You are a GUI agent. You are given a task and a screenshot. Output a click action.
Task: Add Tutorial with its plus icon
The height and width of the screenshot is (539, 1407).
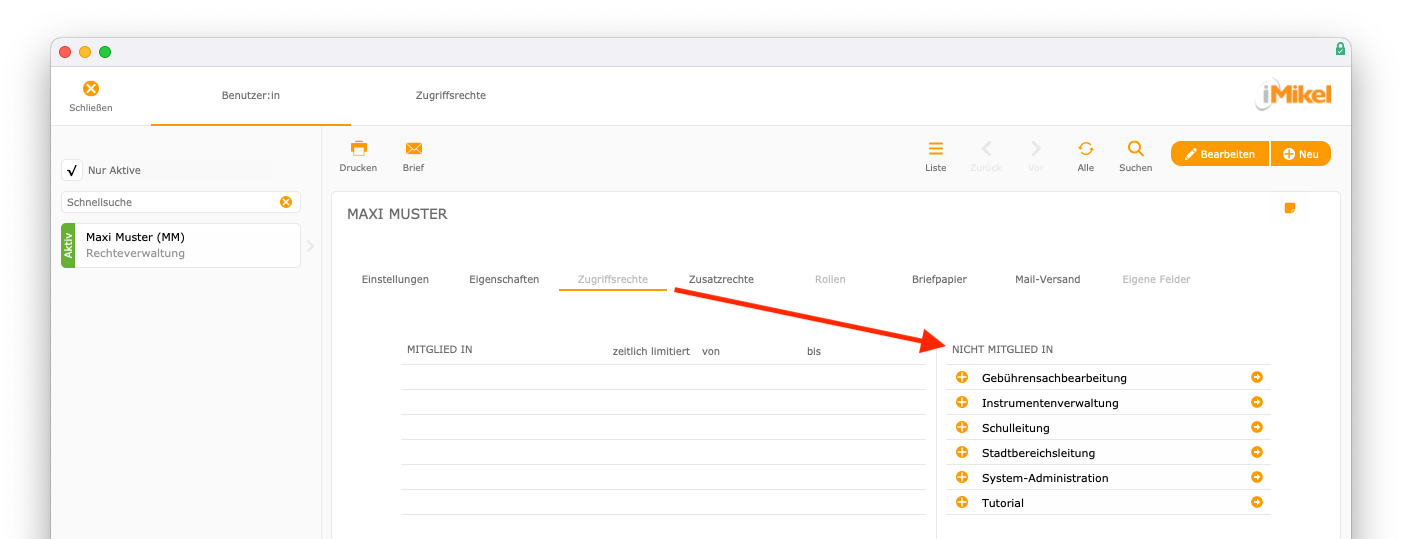tap(962, 502)
